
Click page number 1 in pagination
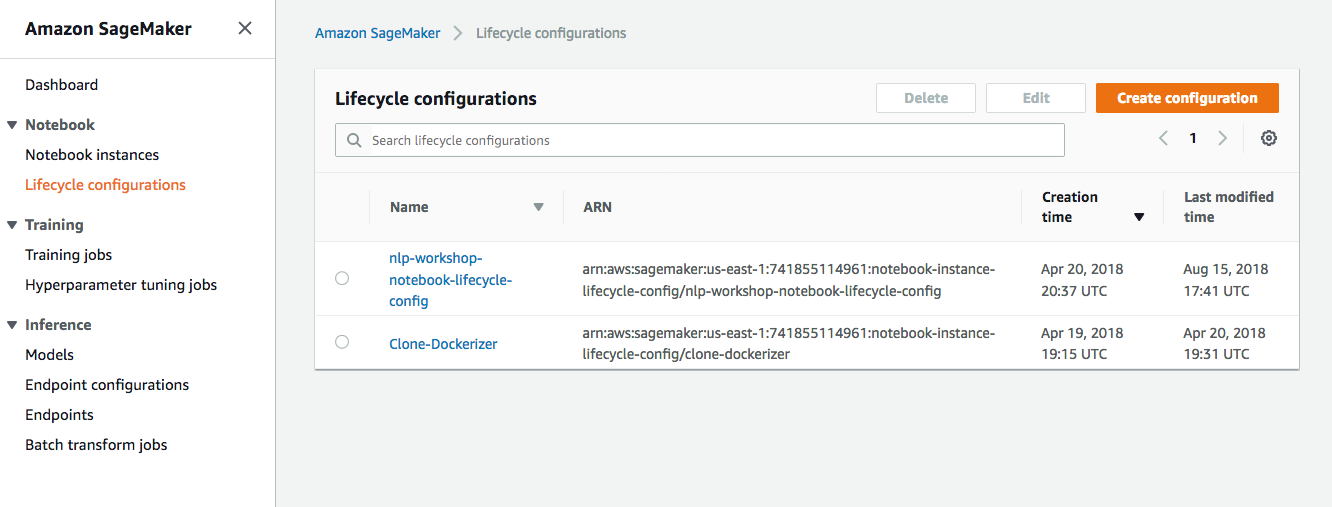(x=1193, y=139)
